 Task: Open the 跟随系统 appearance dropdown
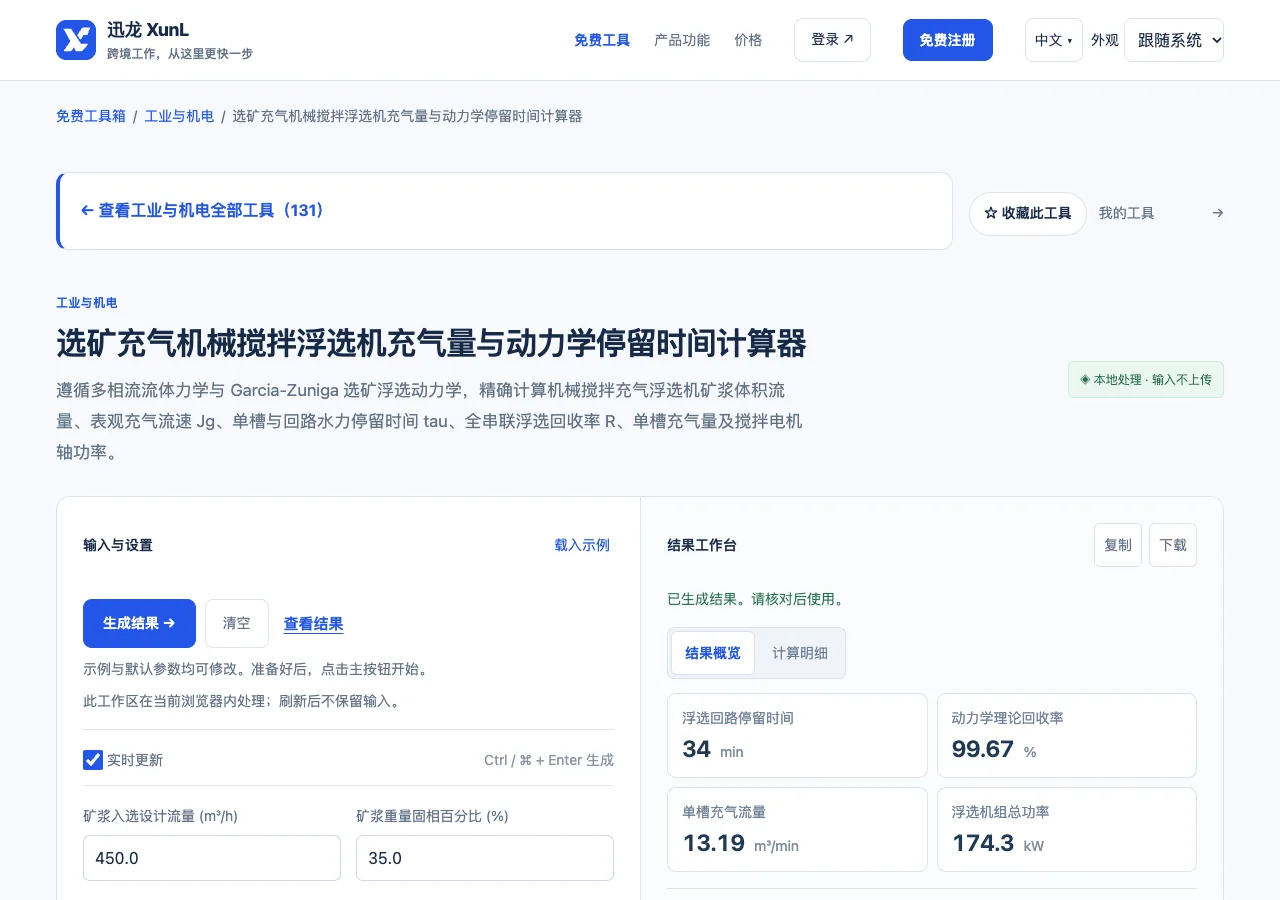(x=1174, y=40)
